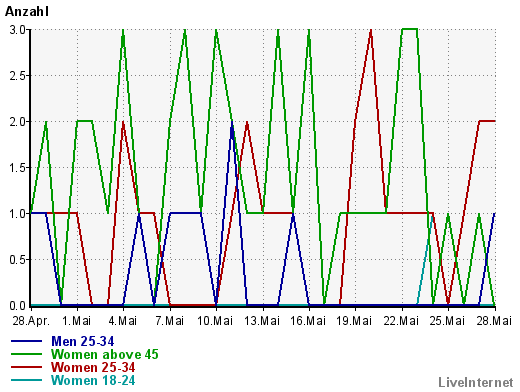Screen dimensions: 520x392
Task: Open the LiveInternet watermark link
Action: 476,382
